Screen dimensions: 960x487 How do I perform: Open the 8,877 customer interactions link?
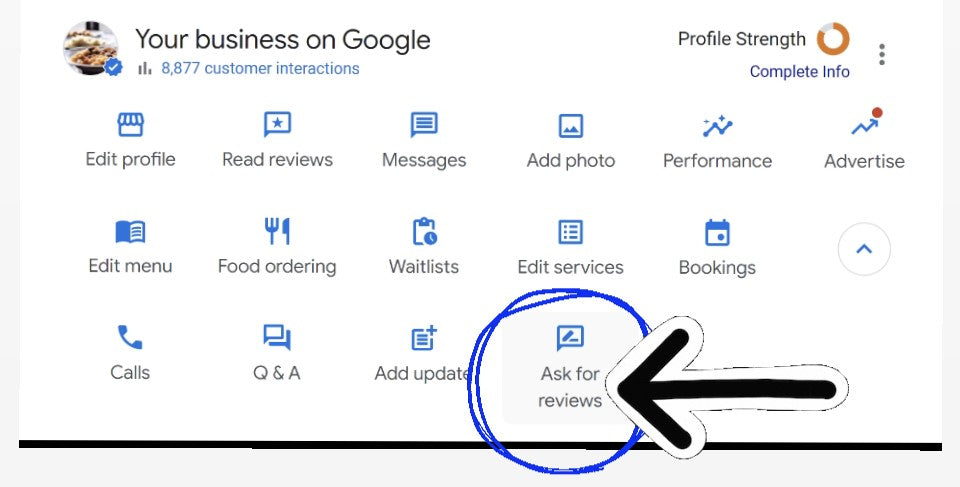click(260, 69)
